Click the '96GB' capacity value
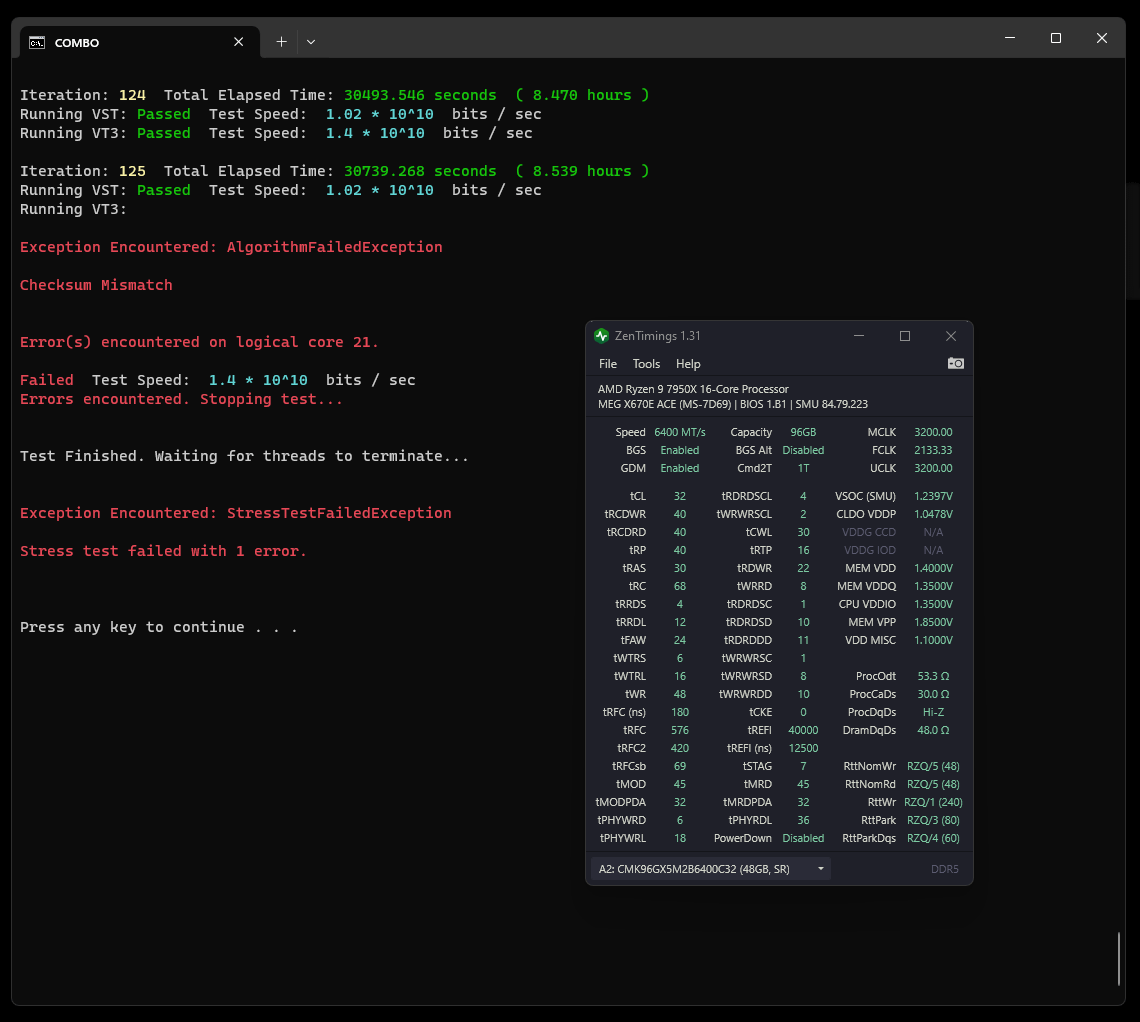1140x1022 pixels. (x=803, y=432)
